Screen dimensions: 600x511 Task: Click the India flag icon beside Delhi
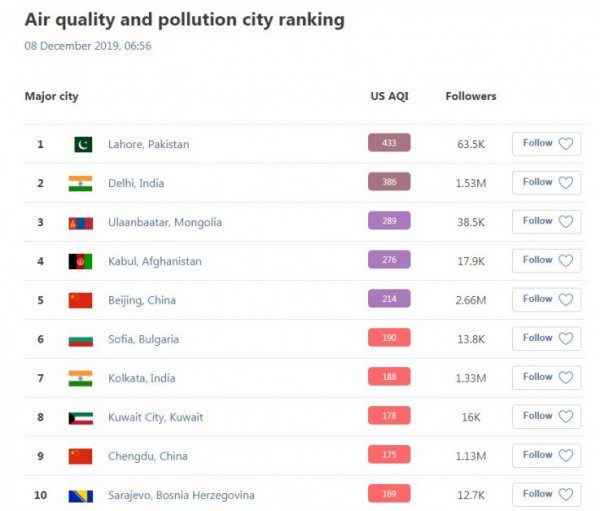(80, 183)
